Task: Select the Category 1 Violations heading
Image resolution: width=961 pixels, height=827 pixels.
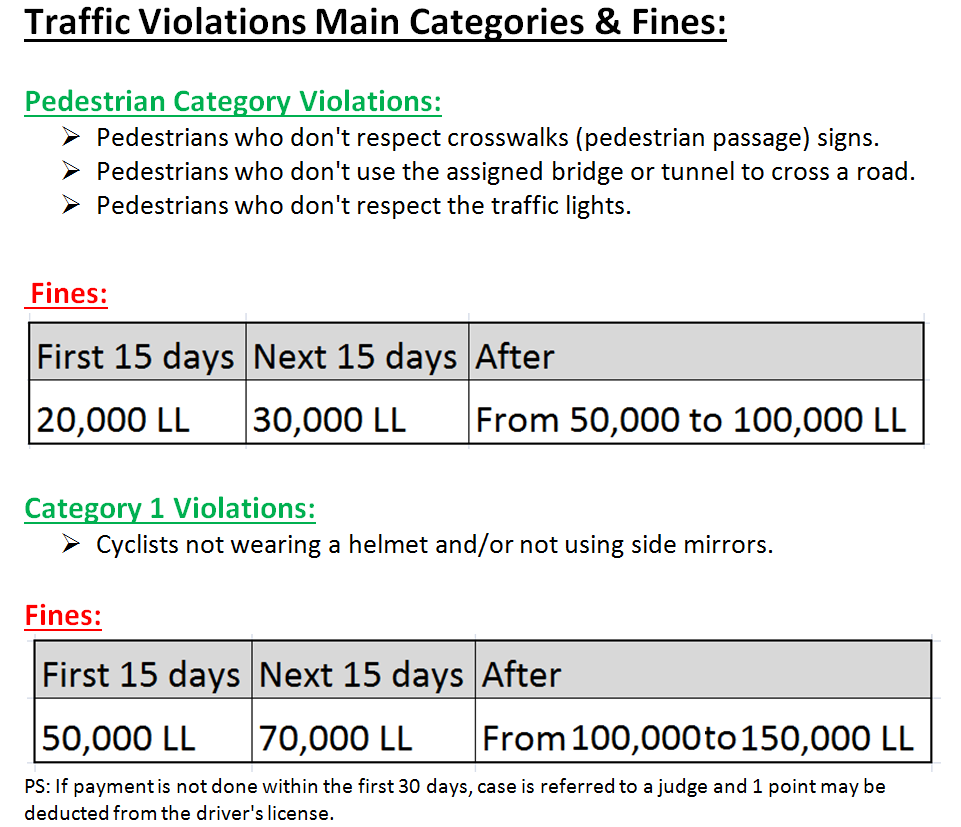Action: point(170,509)
